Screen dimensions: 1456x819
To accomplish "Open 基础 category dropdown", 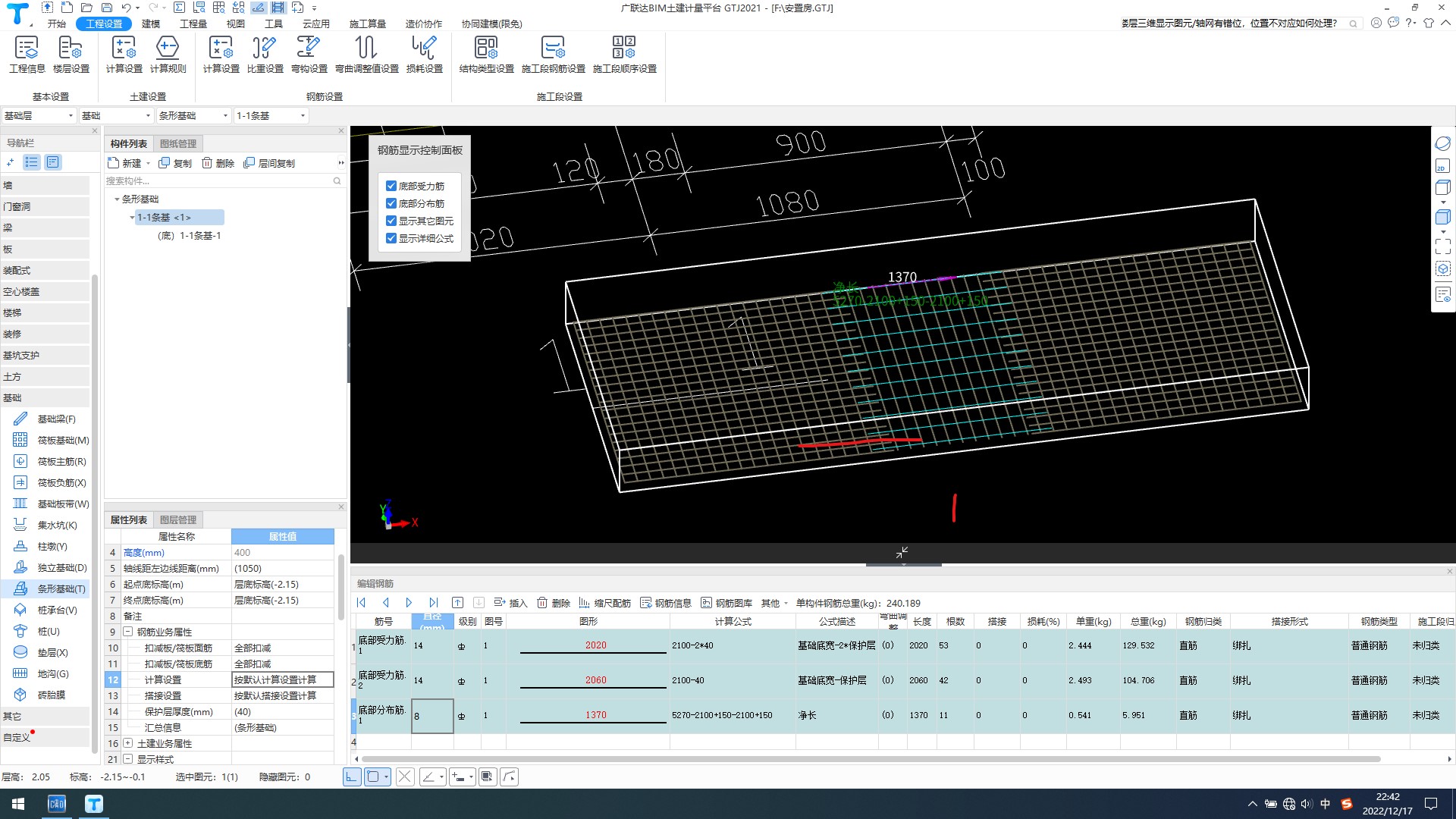I will [117, 116].
